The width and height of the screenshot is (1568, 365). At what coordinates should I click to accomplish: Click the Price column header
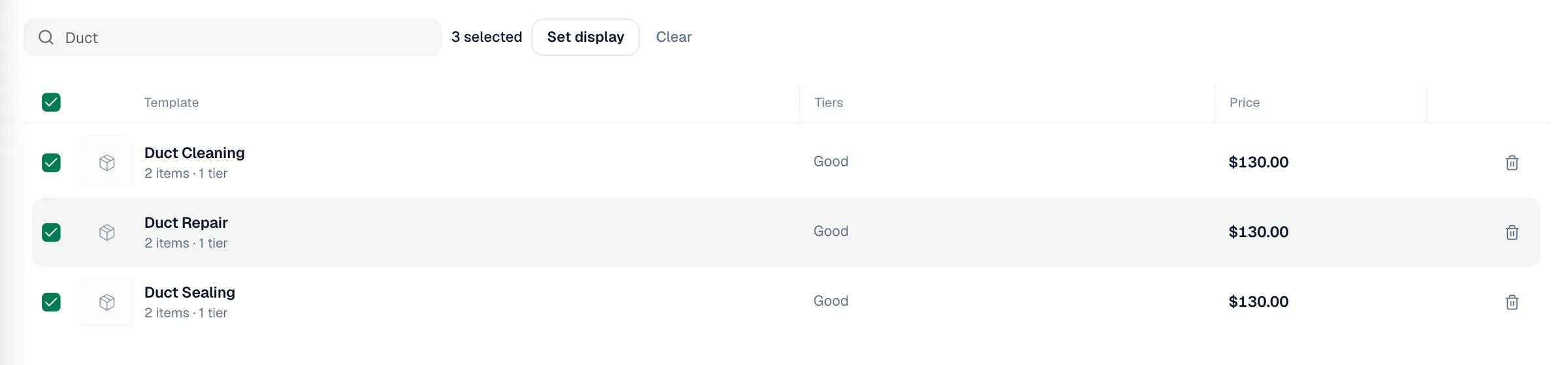[x=1245, y=103]
